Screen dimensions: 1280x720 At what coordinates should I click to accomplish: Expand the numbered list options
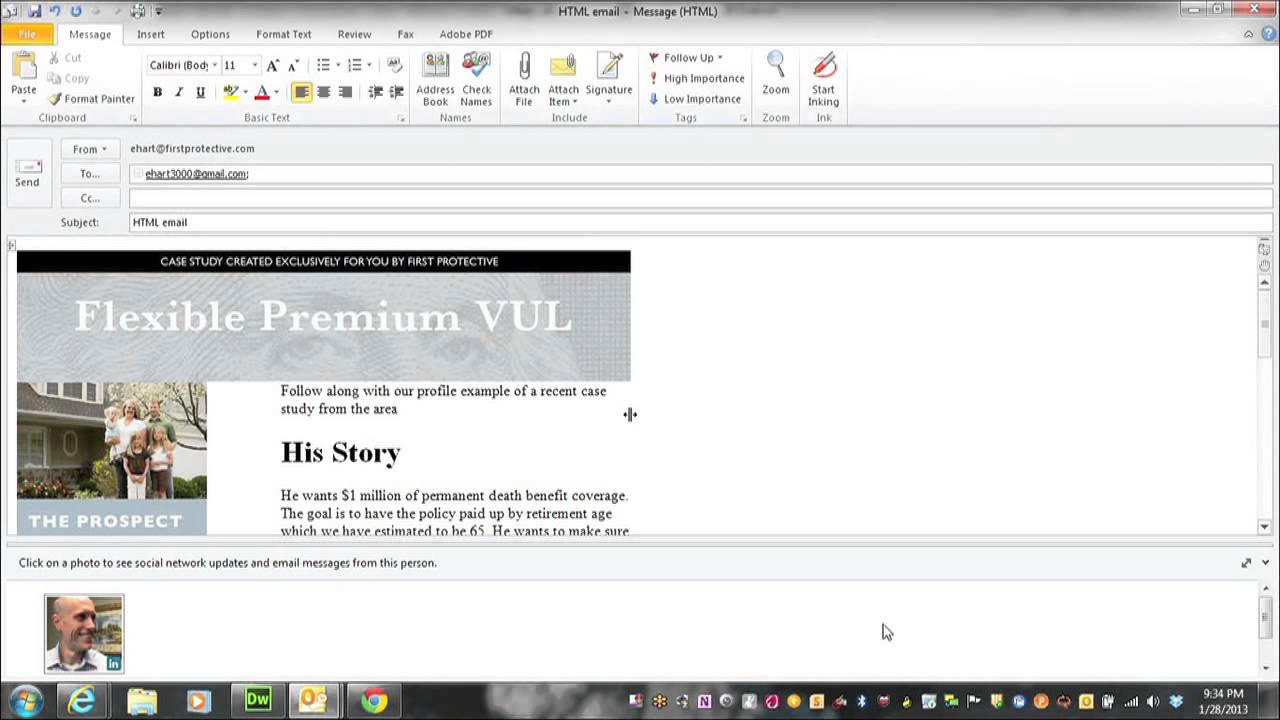pyautogui.click(x=369, y=65)
